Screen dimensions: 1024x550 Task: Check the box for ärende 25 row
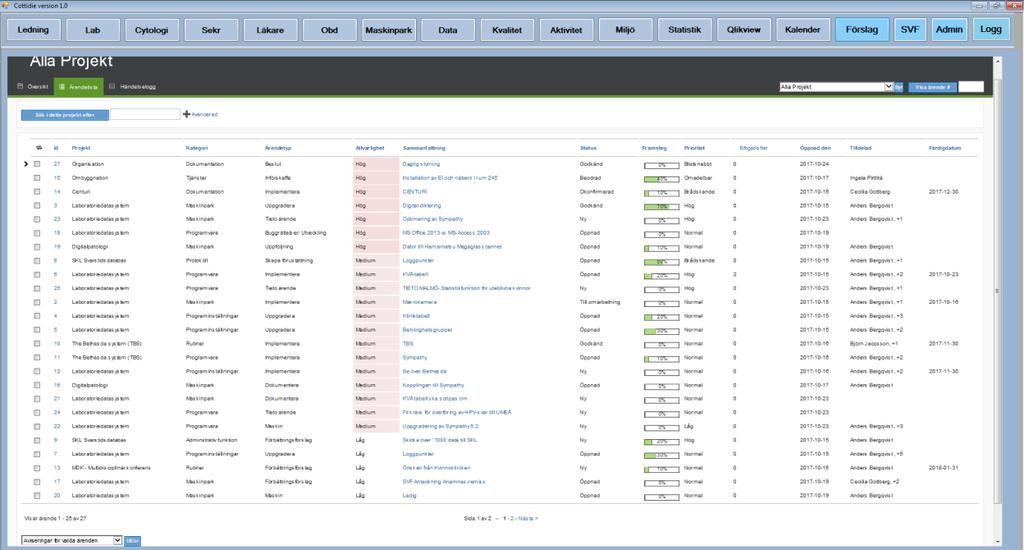[37, 288]
